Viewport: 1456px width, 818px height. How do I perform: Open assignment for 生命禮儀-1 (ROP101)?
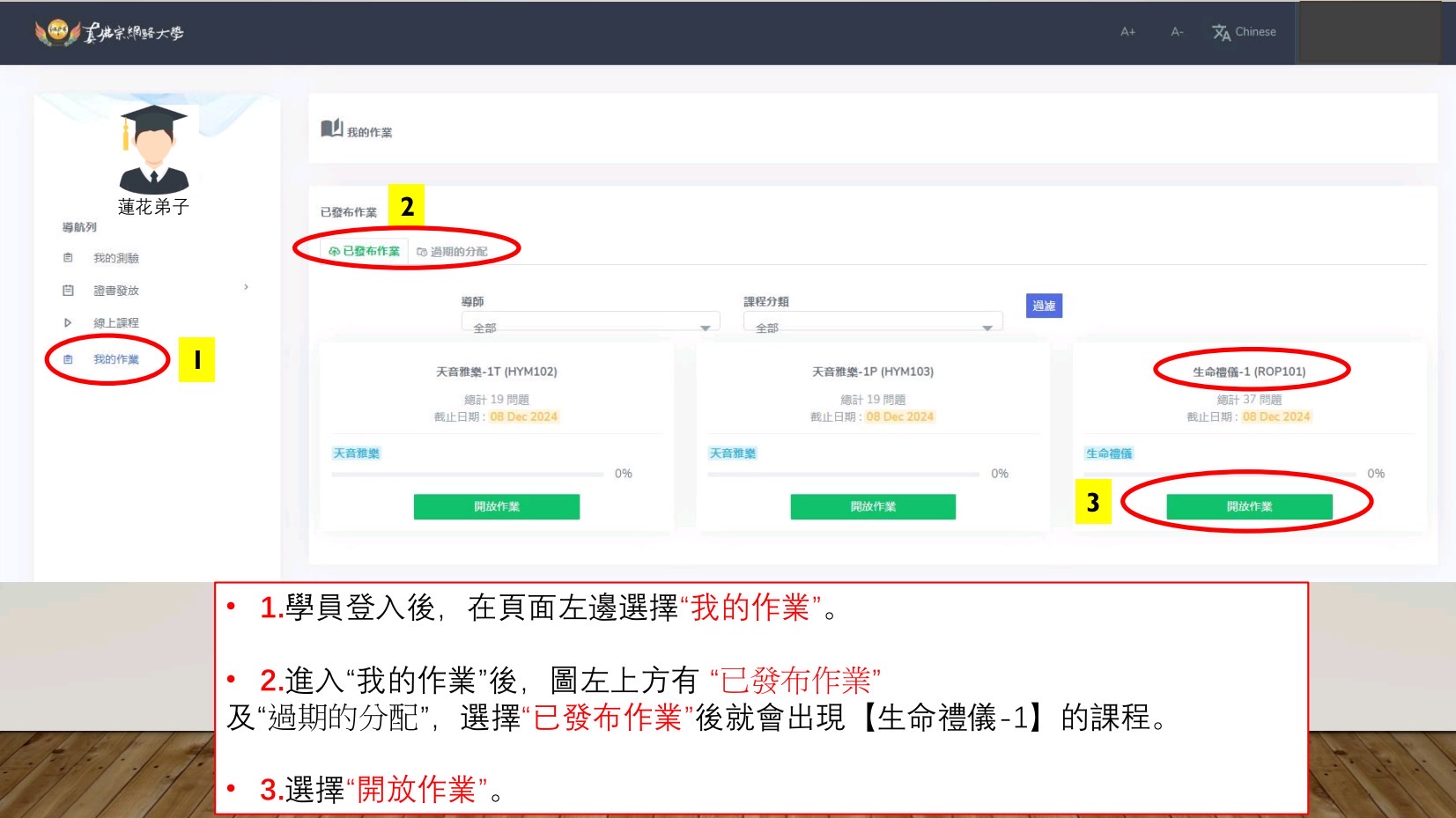(x=1249, y=506)
